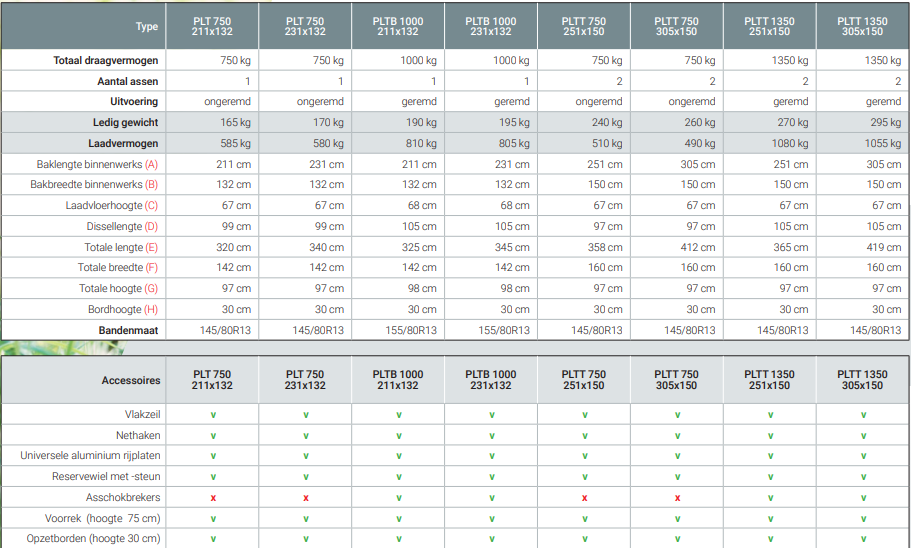Click green check for rijplaten under PLT 750 231x132
The image size is (911, 548).
click(306, 456)
